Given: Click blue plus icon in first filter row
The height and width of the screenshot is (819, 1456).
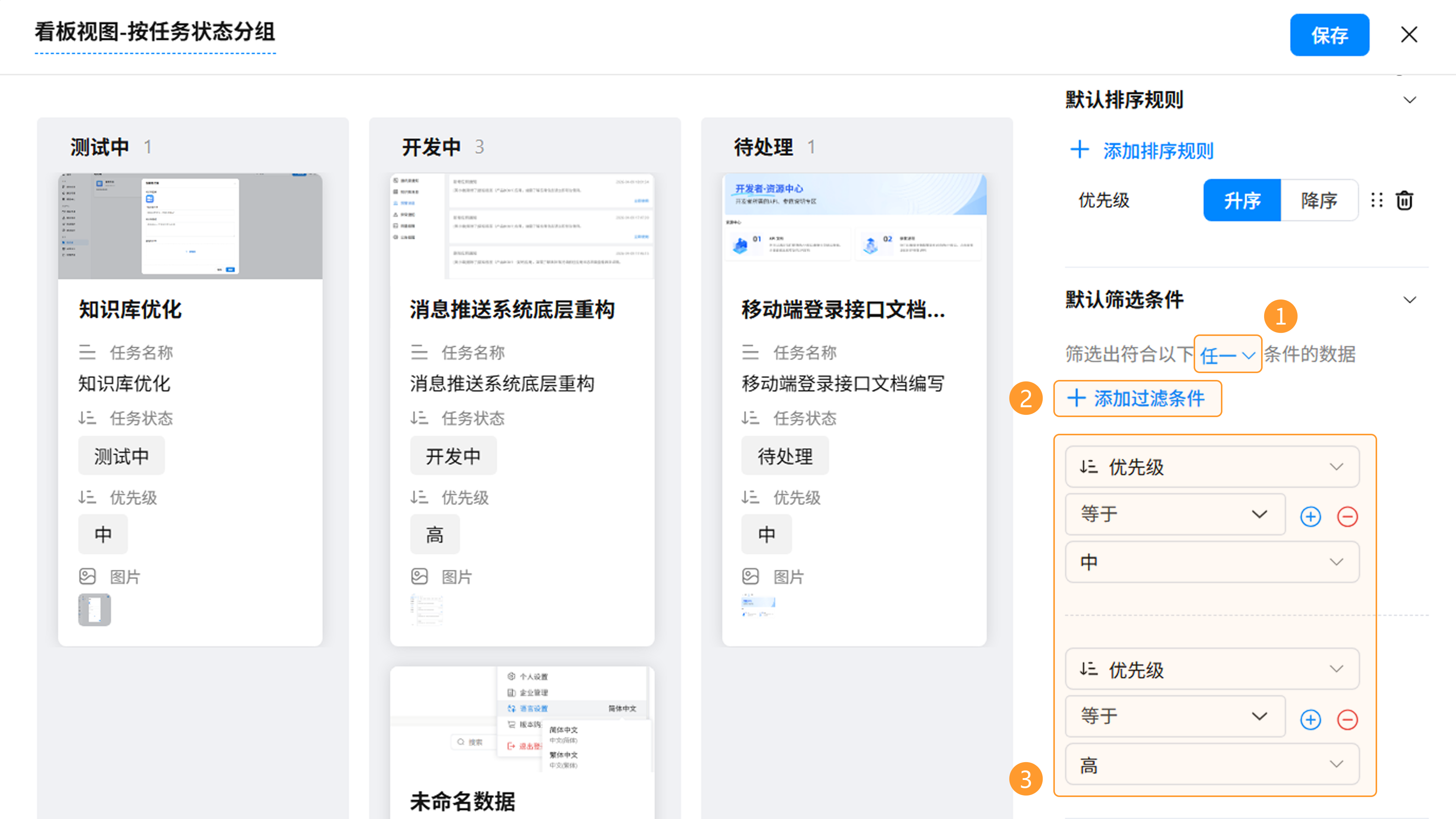Looking at the screenshot, I should click(1310, 516).
